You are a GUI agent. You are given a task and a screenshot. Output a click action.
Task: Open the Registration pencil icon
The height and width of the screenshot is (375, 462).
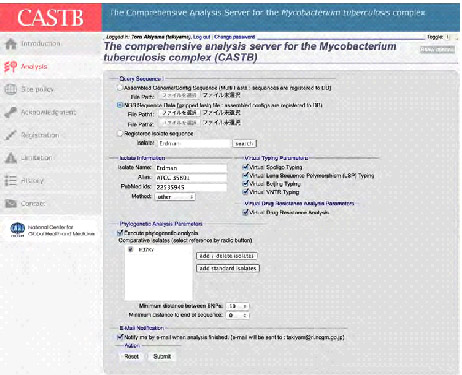click(11, 135)
